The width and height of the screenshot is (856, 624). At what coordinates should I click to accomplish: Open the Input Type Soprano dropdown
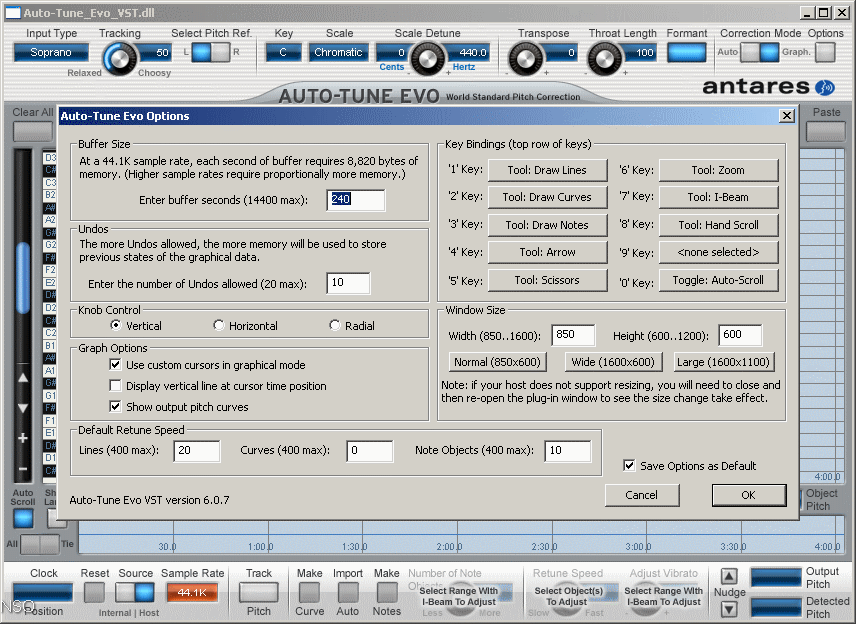[x=51, y=52]
